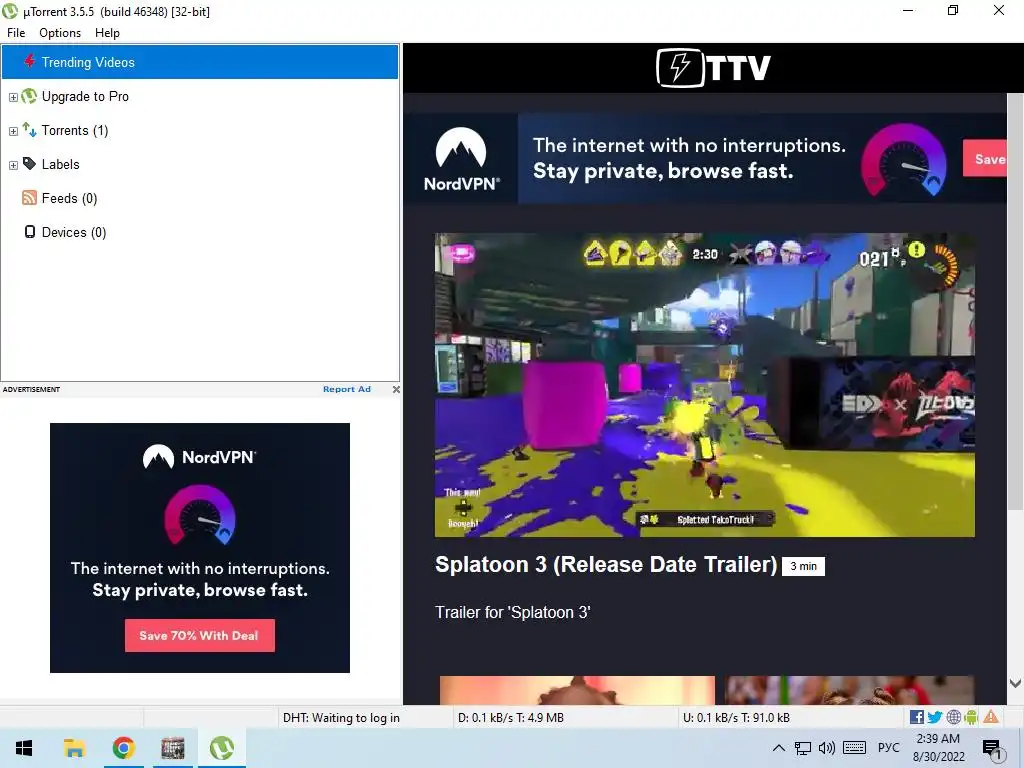Select Torrents (1) in the sidebar

[74, 130]
